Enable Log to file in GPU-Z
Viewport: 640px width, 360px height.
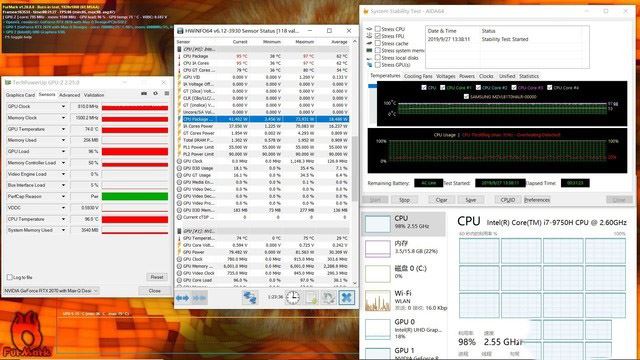tap(9, 277)
